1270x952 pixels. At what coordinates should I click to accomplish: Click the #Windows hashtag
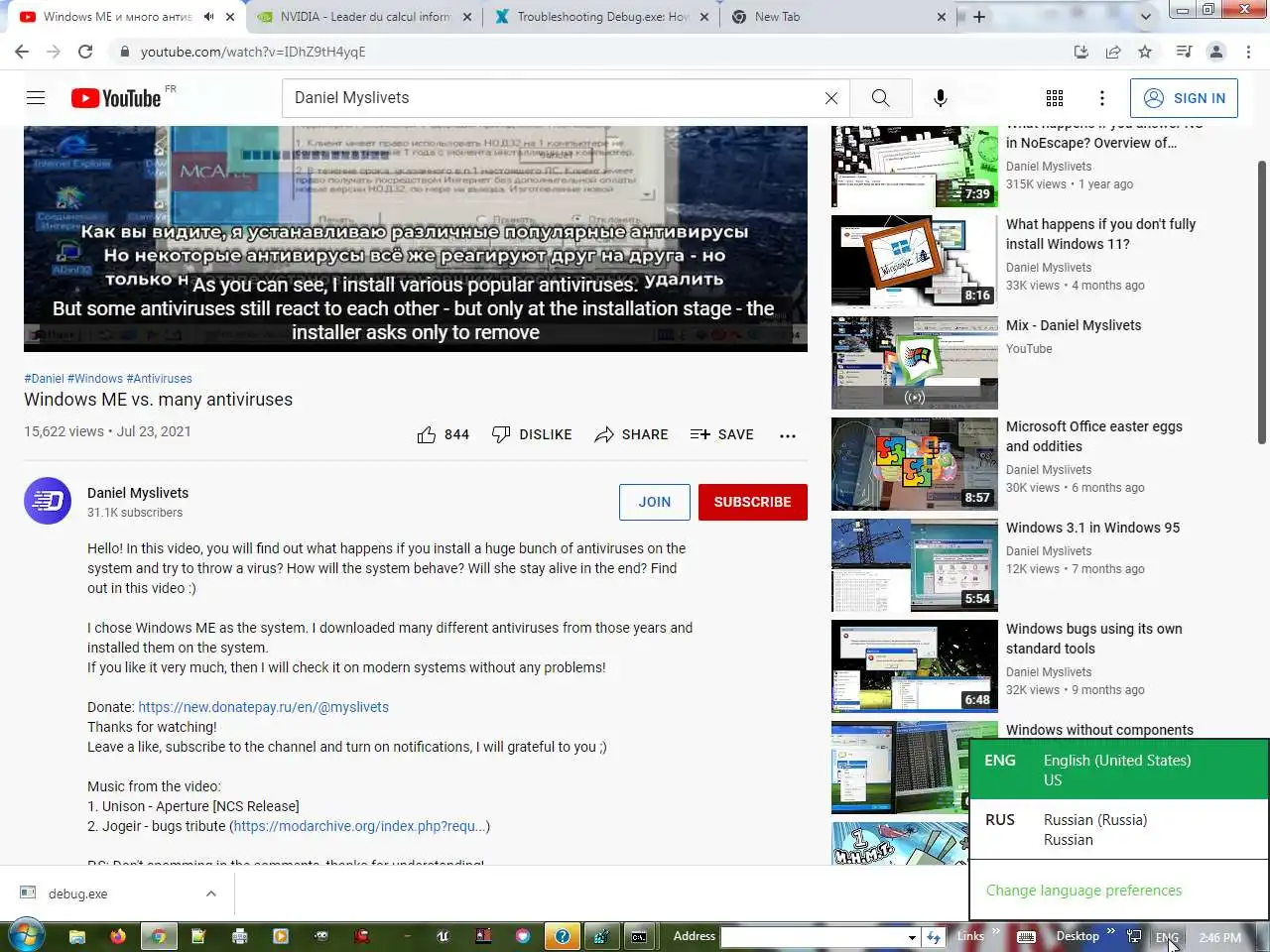coord(95,379)
